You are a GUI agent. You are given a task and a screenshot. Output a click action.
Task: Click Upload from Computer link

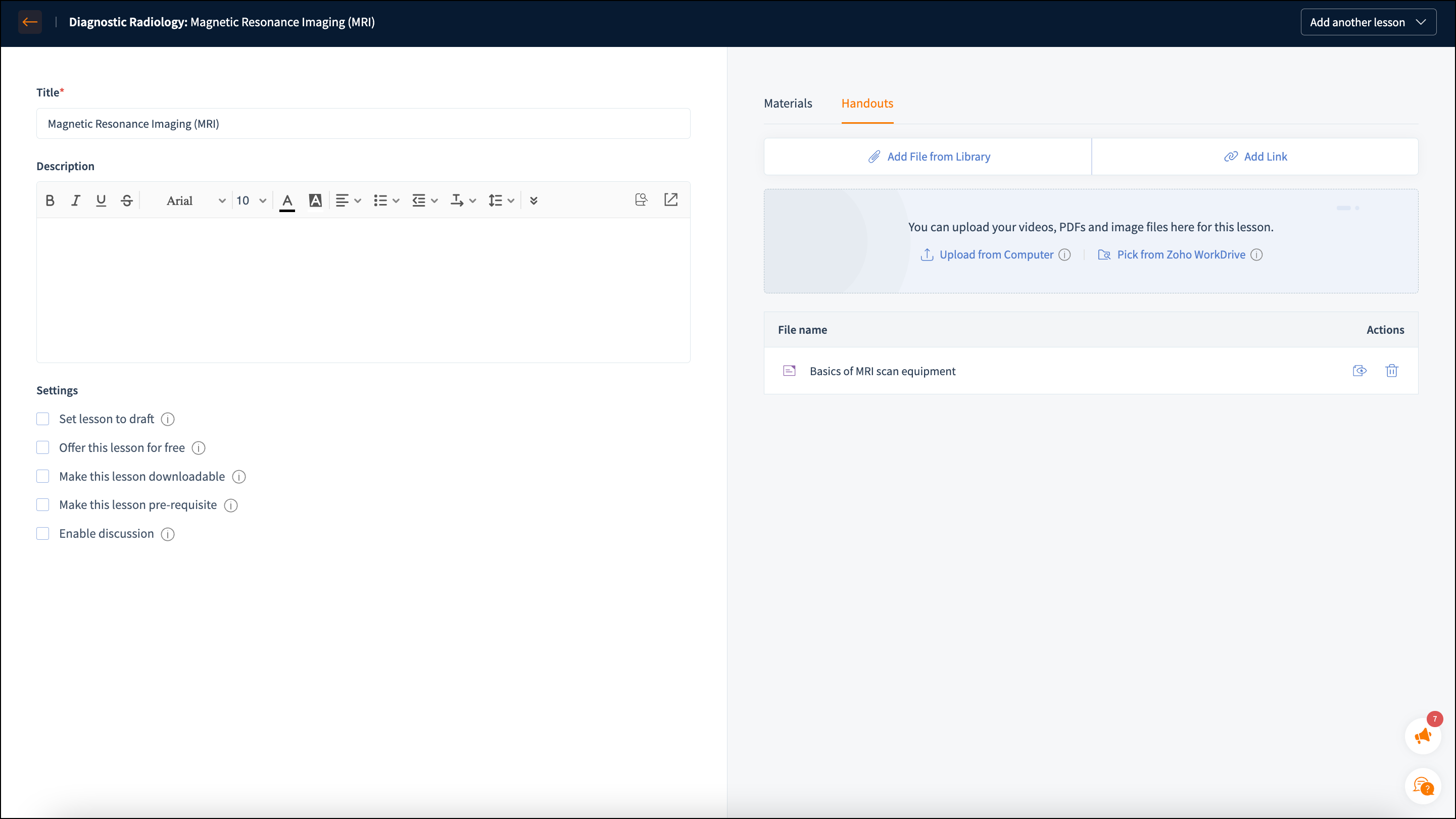click(x=996, y=254)
